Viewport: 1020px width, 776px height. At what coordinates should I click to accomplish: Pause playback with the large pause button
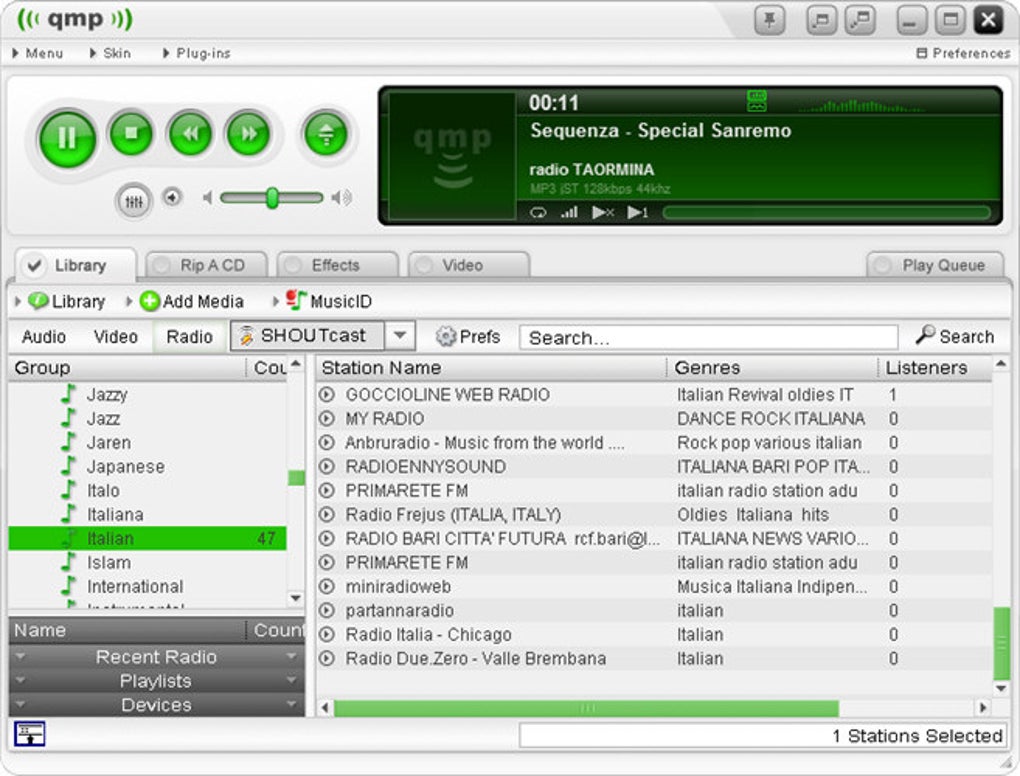click(67, 138)
